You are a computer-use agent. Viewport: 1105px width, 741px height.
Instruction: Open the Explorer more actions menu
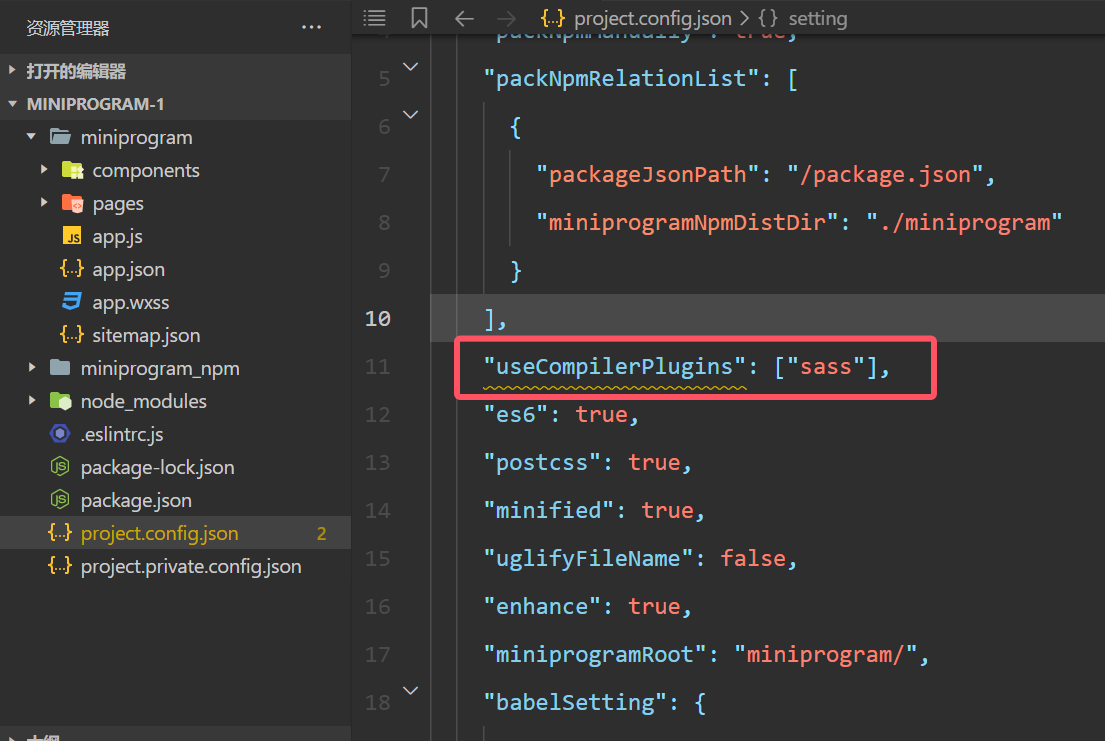point(311,27)
